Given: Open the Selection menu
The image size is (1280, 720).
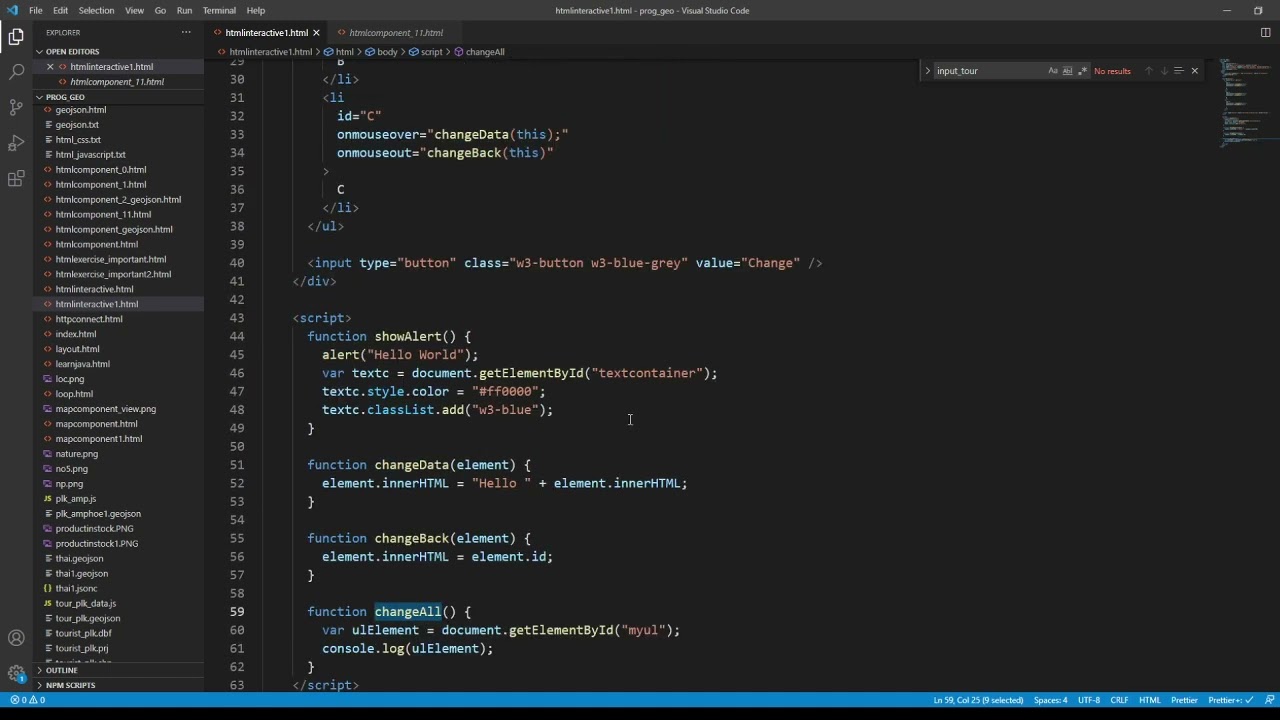Looking at the screenshot, I should [x=96, y=10].
